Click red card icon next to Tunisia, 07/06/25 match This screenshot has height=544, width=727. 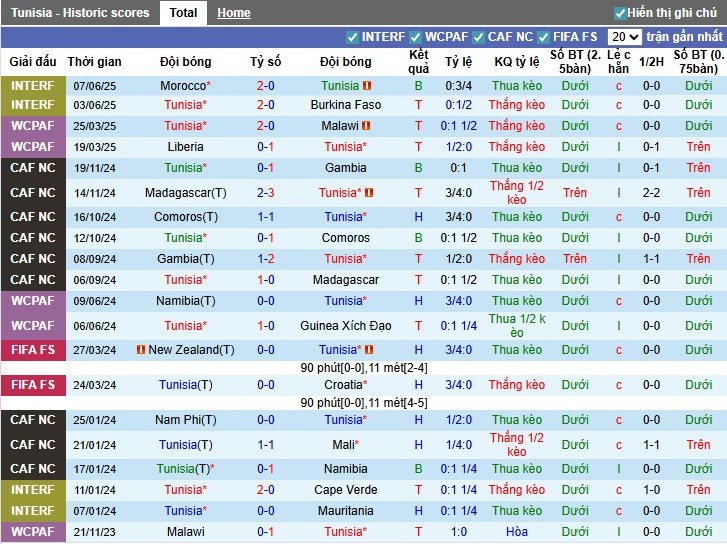(367, 86)
